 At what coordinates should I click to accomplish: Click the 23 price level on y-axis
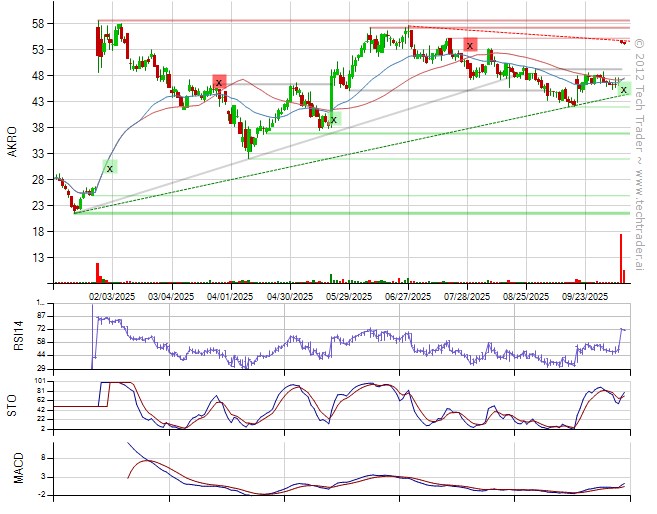point(38,205)
